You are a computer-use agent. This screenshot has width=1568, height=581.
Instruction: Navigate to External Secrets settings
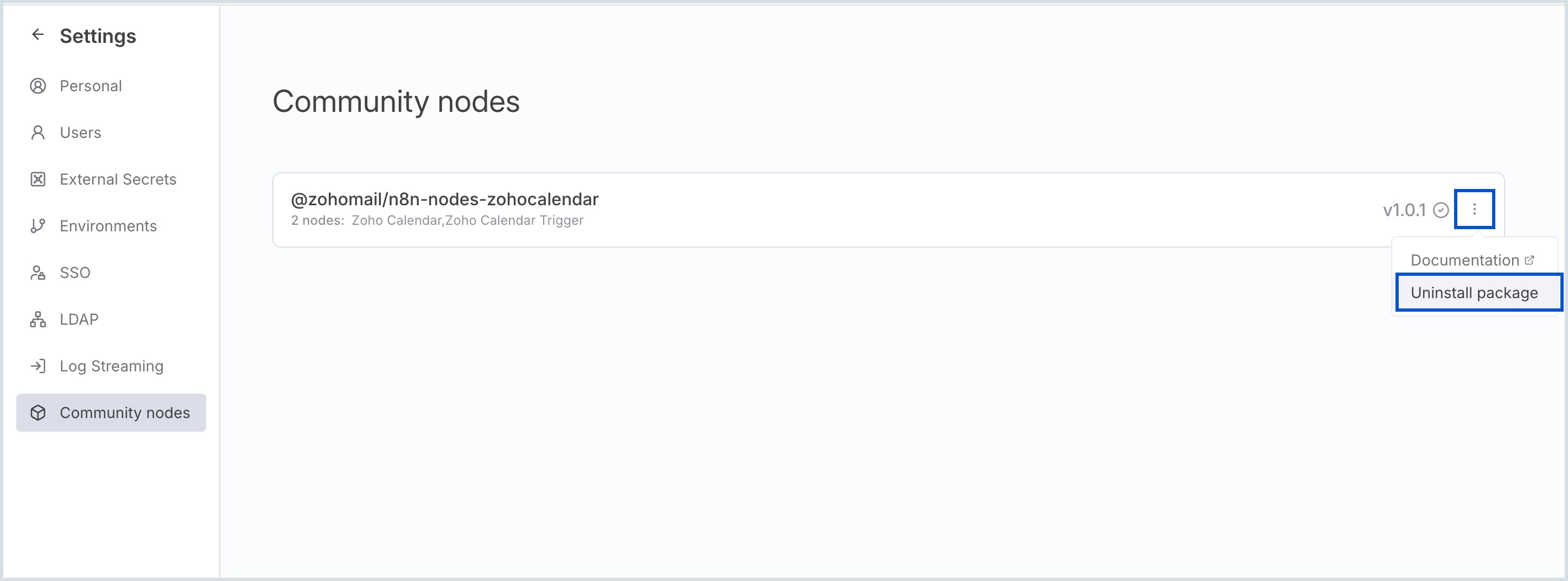(x=118, y=179)
